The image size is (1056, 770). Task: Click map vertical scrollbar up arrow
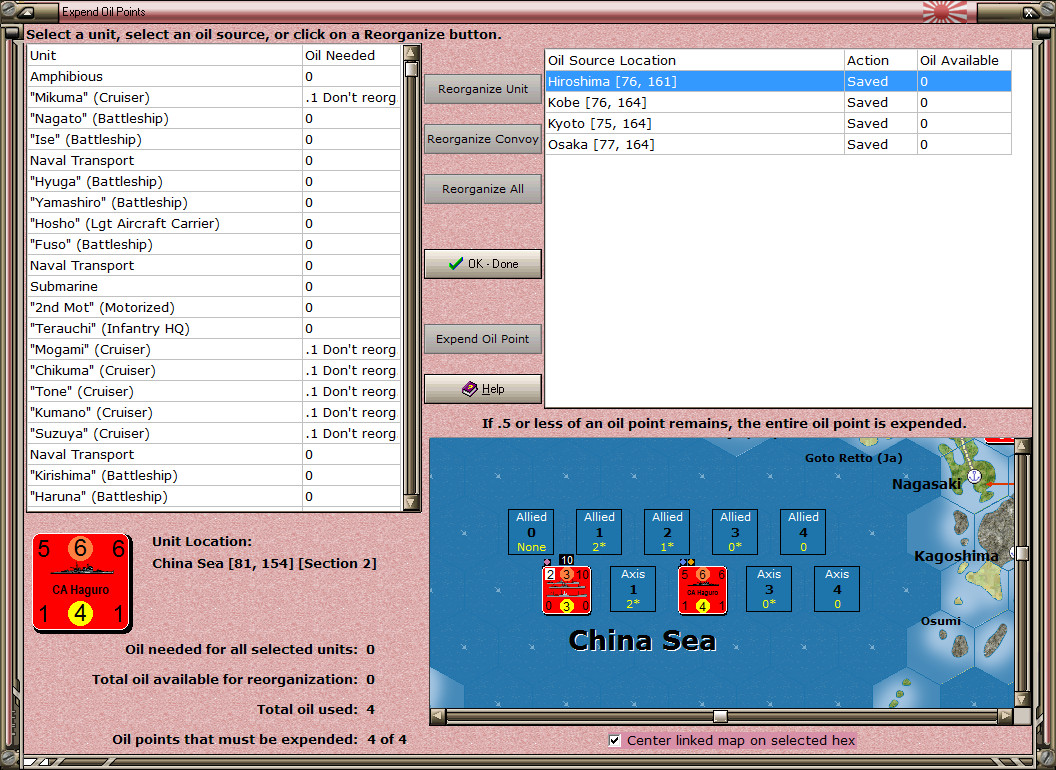[1022, 446]
